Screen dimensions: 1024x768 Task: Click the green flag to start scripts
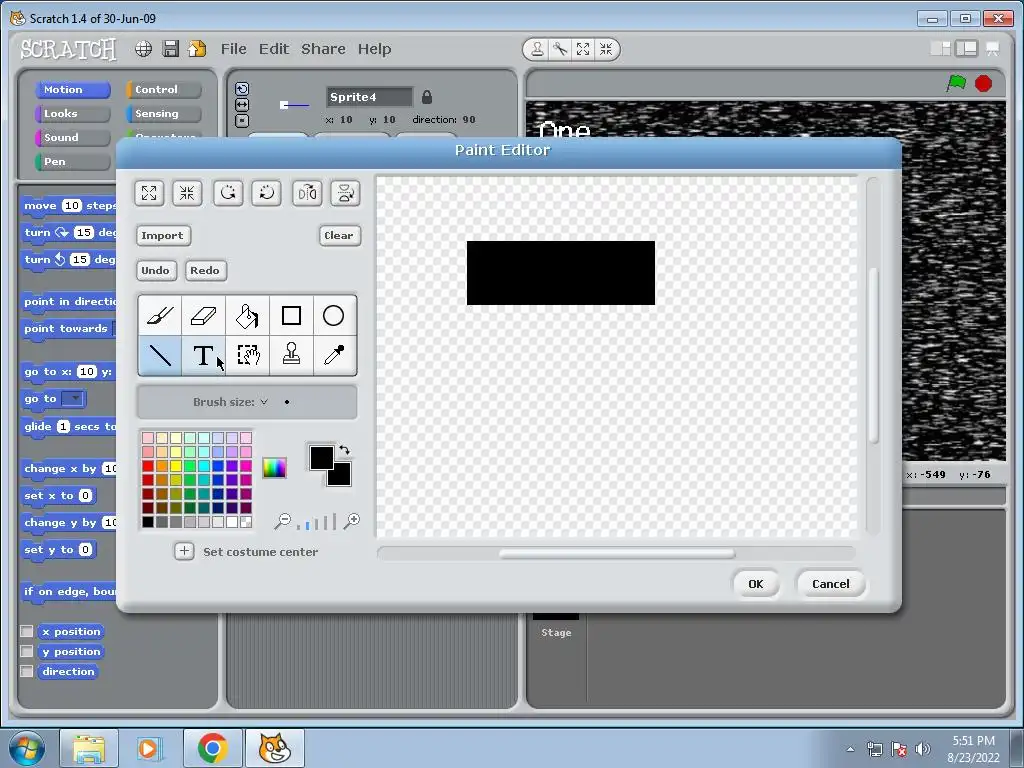[956, 84]
